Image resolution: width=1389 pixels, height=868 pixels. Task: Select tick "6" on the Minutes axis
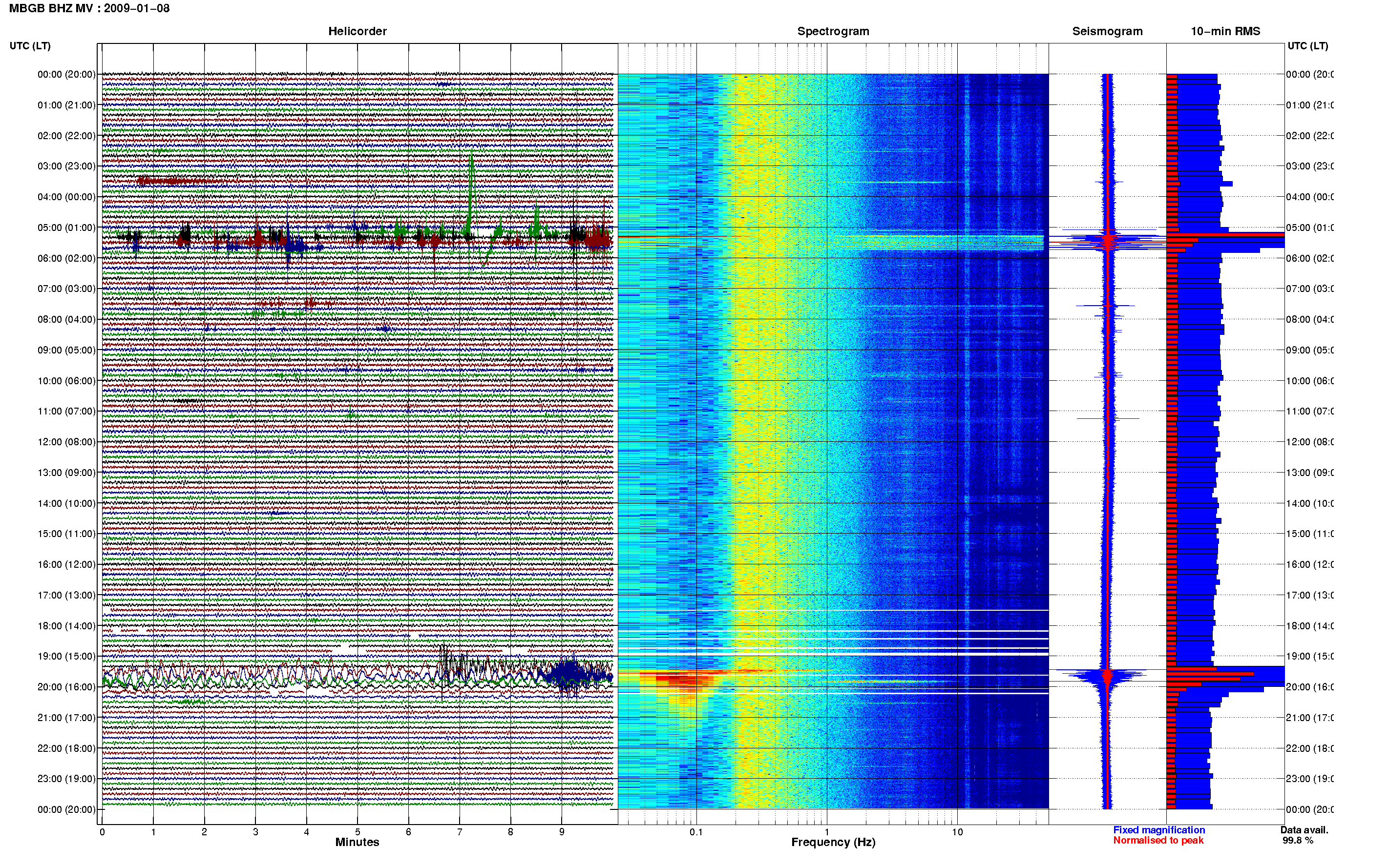(409, 832)
